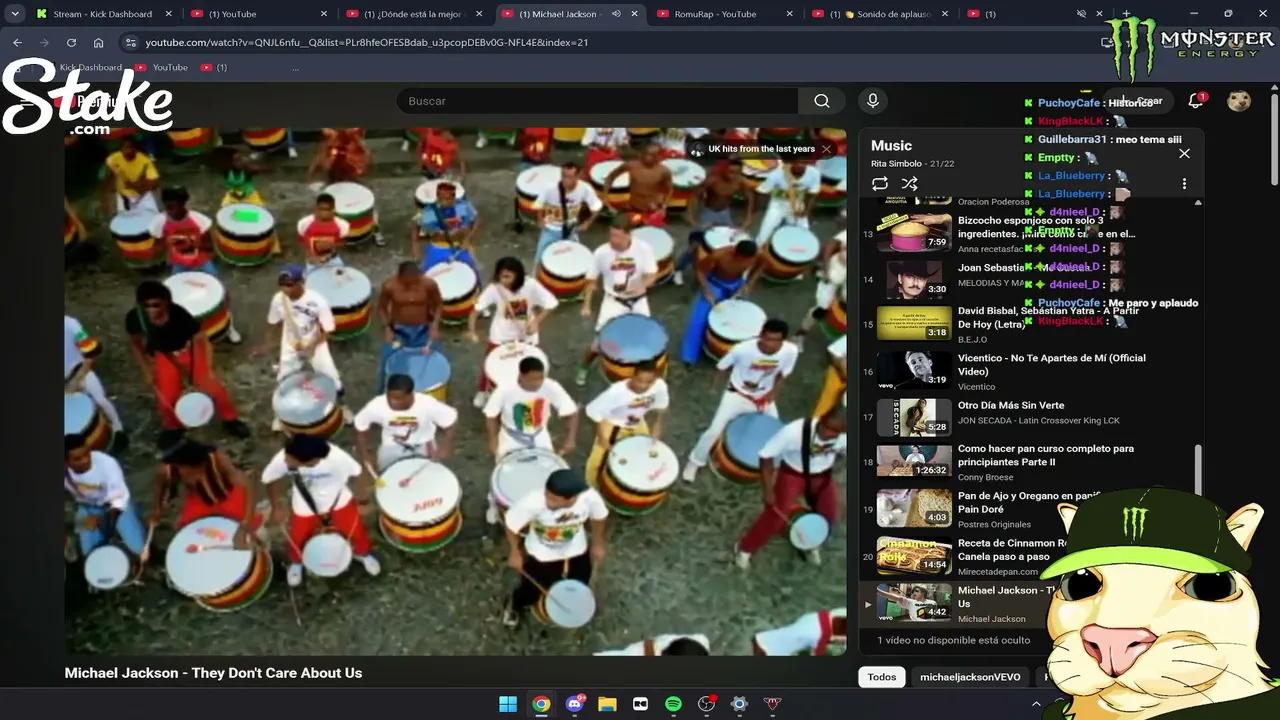View site information icon in address bar
Screen dimensions: 1280x720
click(129, 43)
